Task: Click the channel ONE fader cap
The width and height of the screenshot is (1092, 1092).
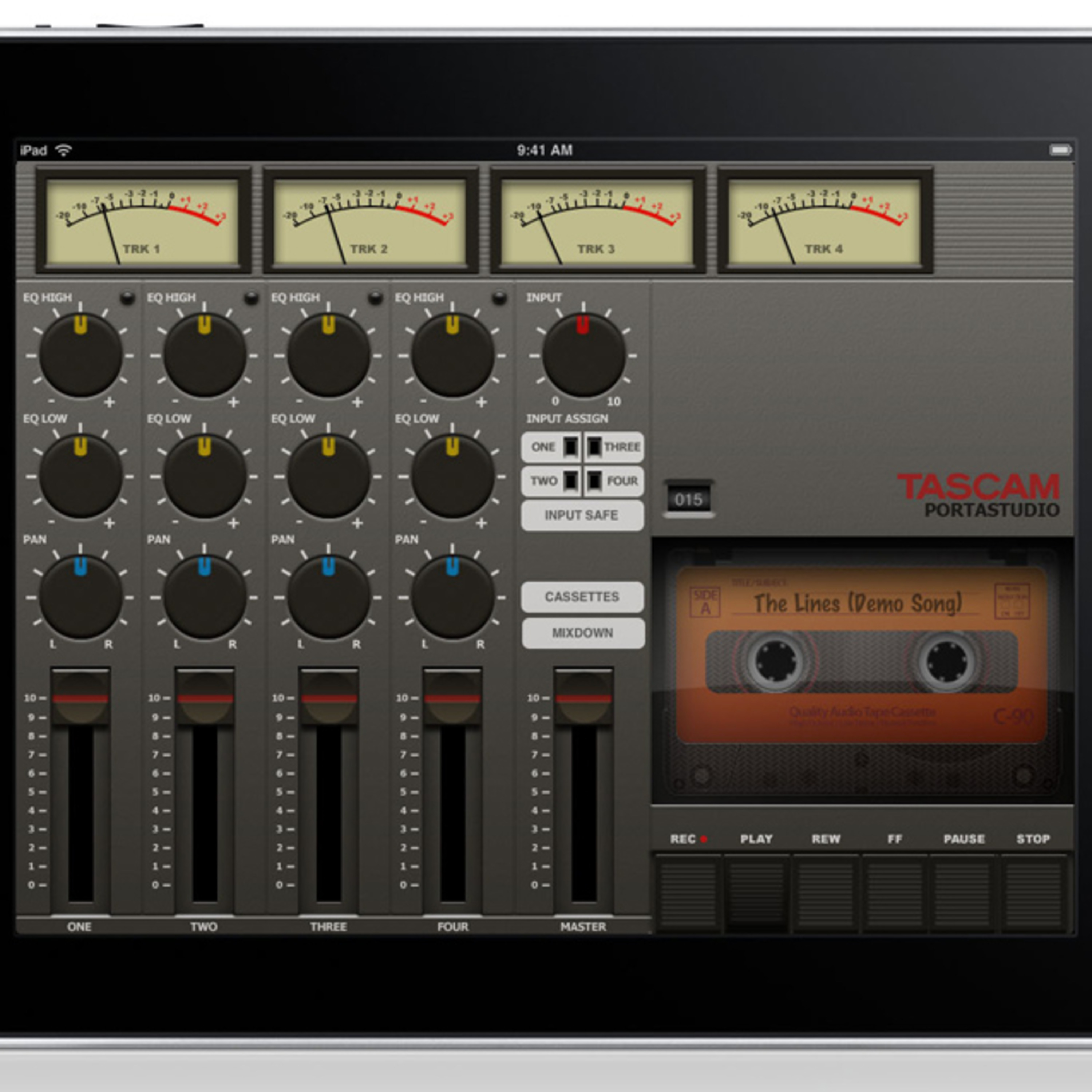Action: pyautogui.click(x=81, y=697)
